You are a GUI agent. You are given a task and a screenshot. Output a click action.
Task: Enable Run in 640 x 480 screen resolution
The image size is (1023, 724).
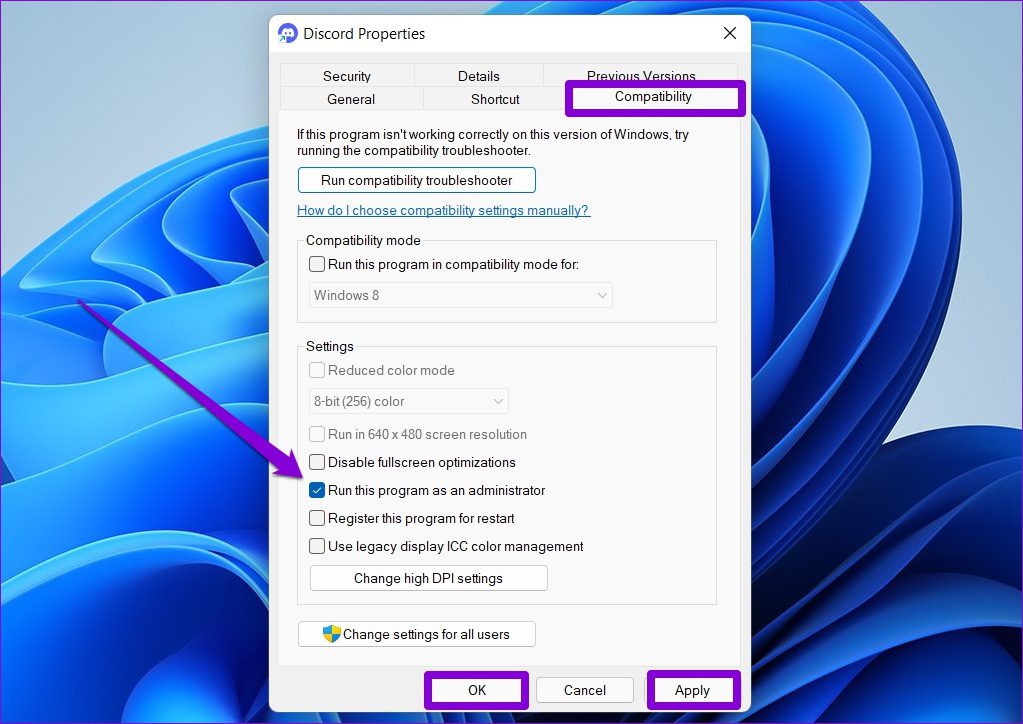point(317,434)
